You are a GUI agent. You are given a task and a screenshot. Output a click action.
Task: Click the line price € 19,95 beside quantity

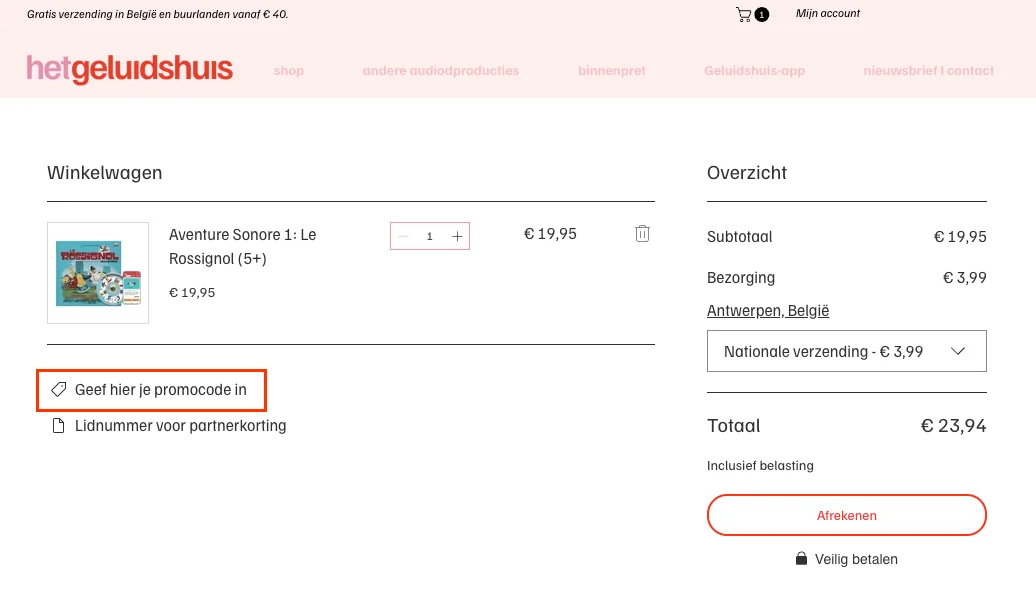(550, 234)
